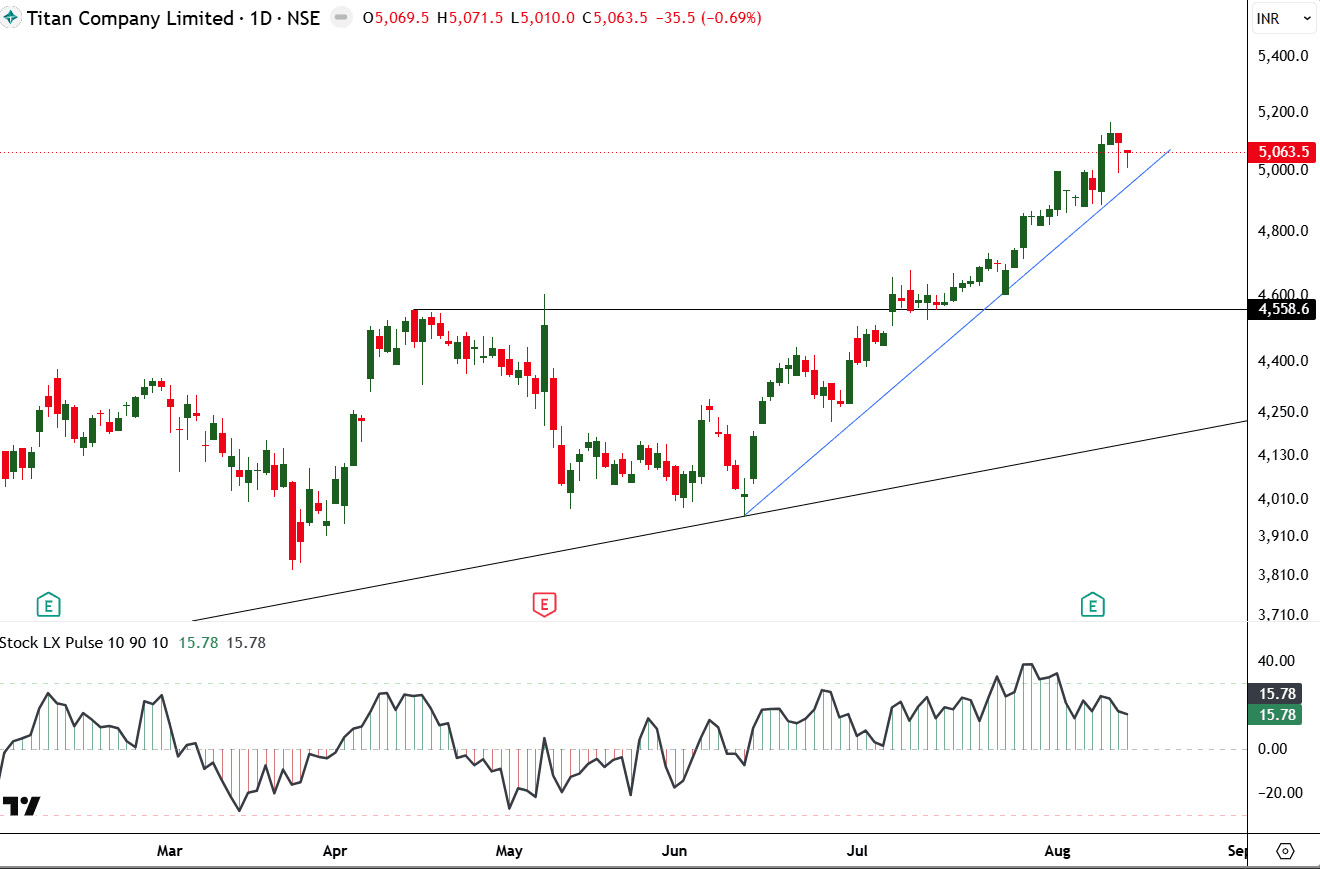
Task: Select the Stock LX Pulse indicator legend
Action: coord(83,642)
